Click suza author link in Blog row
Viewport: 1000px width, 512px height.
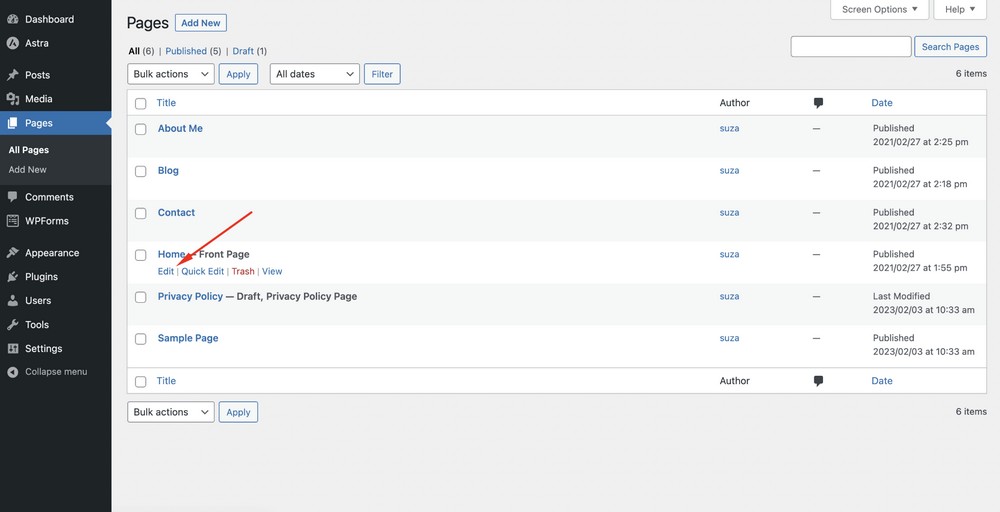click(x=730, y=170)
